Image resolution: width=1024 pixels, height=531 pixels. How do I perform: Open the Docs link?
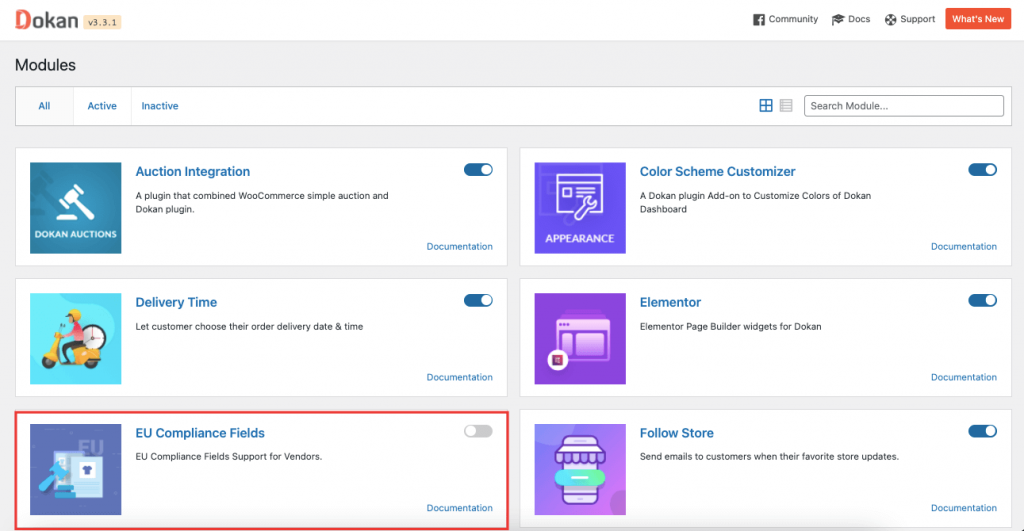click(850, 20)
